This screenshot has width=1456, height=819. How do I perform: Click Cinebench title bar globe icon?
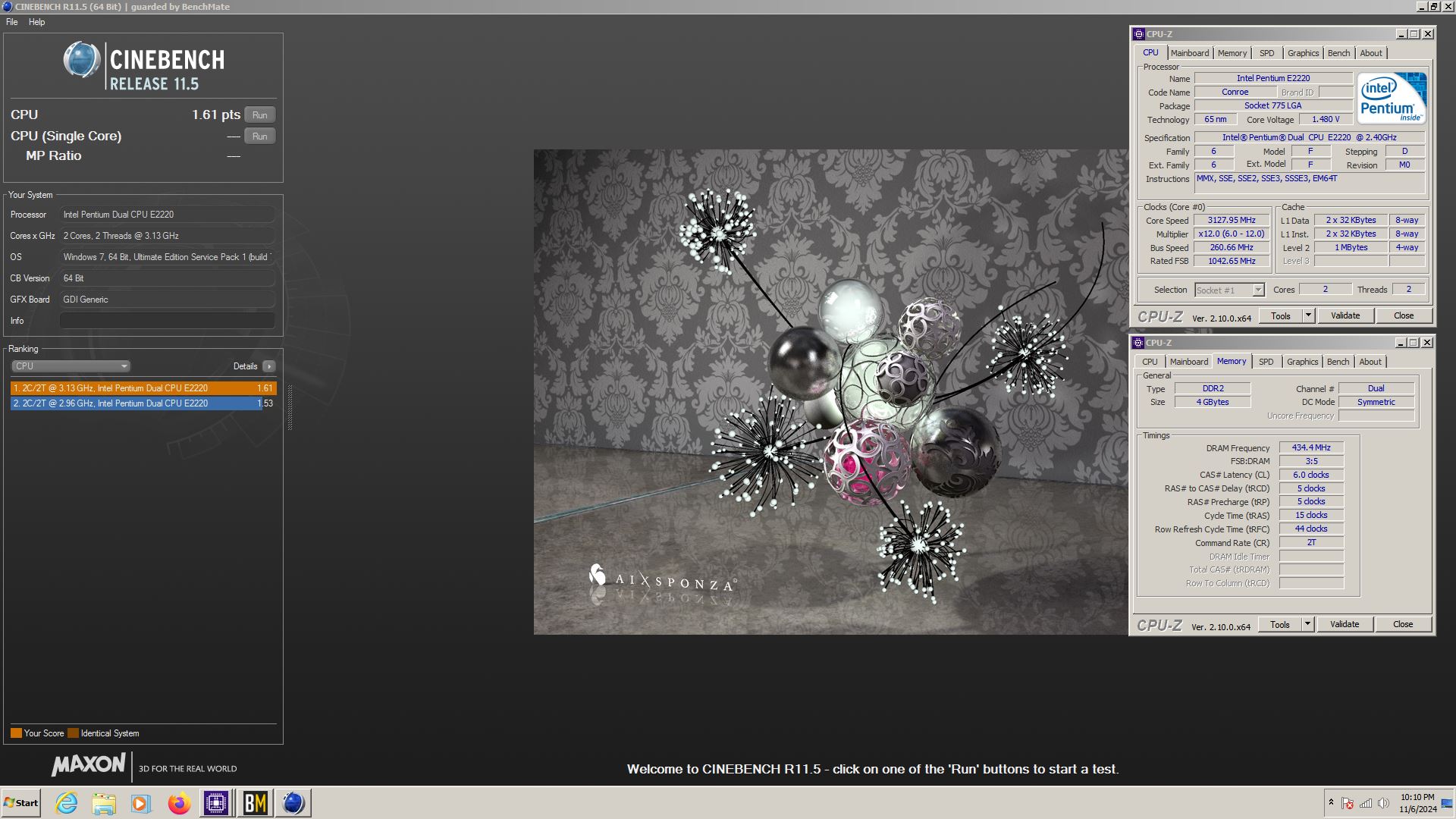8,7
